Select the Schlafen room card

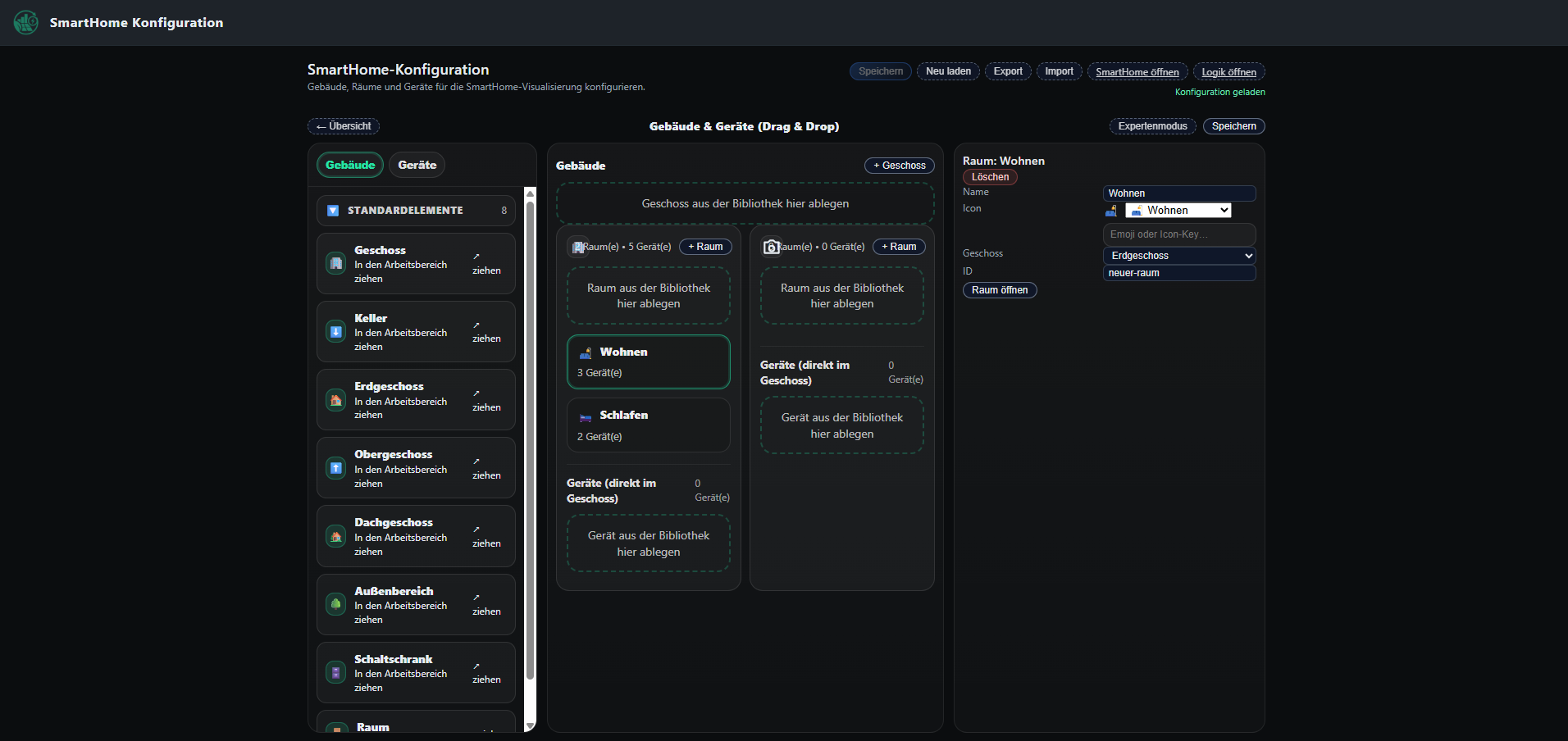coord(648,425)
